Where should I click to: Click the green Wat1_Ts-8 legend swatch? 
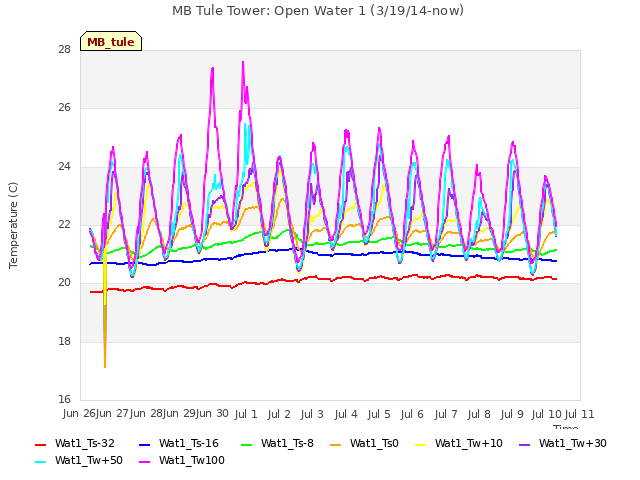click(247, 444)
